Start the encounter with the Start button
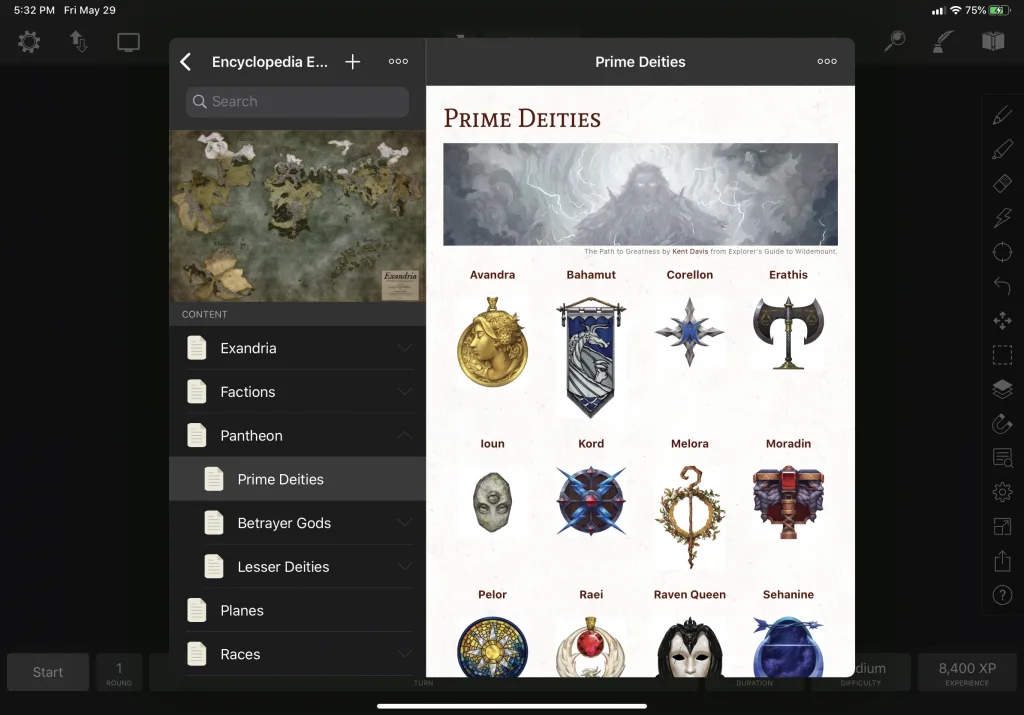The image size is (1024, 715). [x=48, y=672]
